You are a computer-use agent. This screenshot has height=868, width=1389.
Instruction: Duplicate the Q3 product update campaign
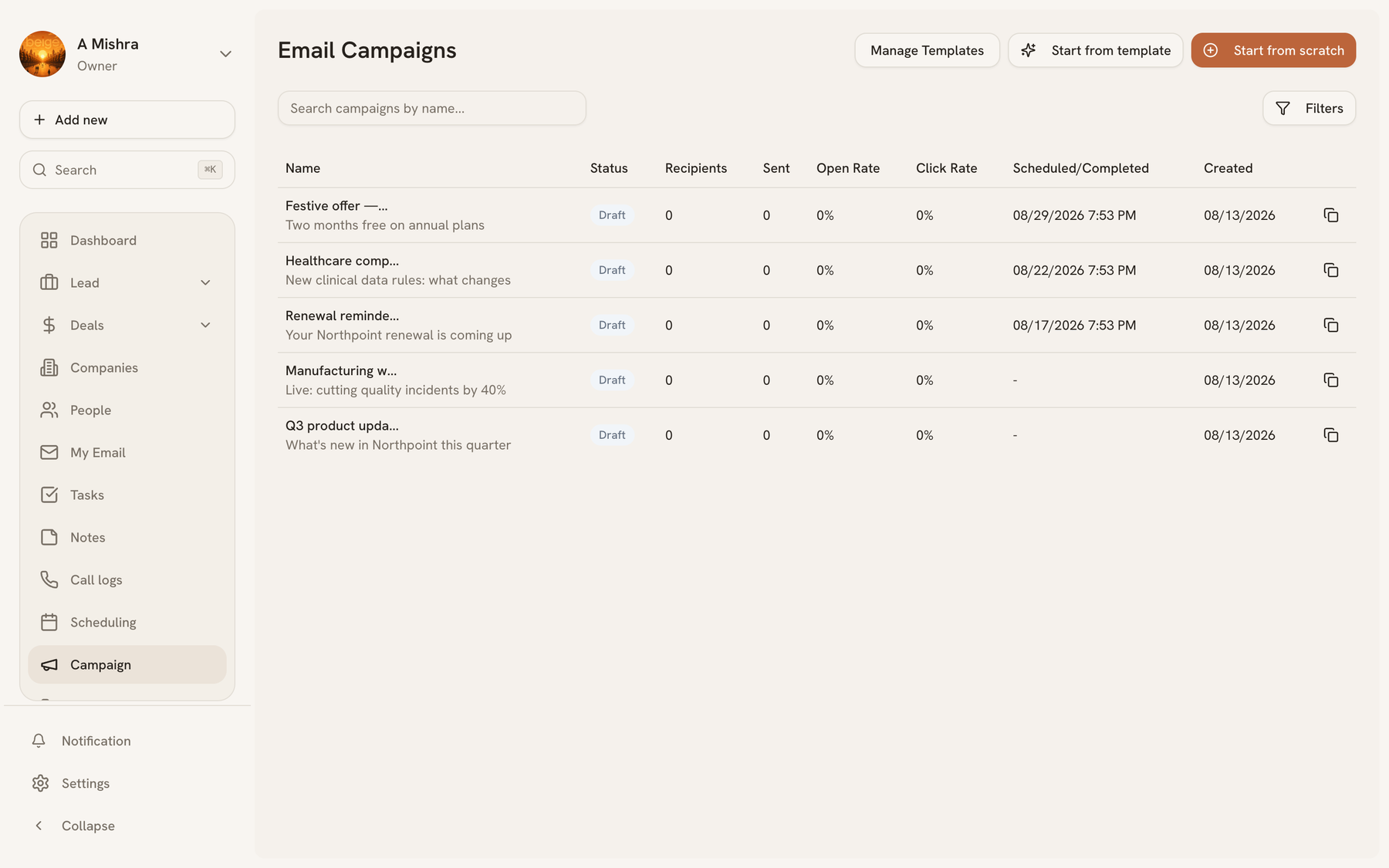tap(1330, 435)
